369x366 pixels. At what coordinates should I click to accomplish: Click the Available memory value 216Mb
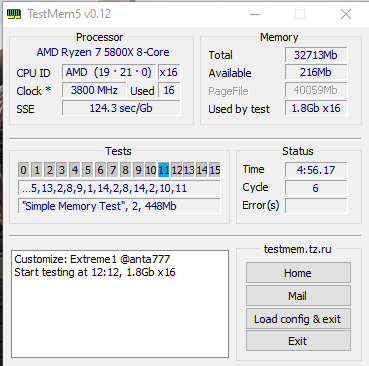(x=316, y=72)
